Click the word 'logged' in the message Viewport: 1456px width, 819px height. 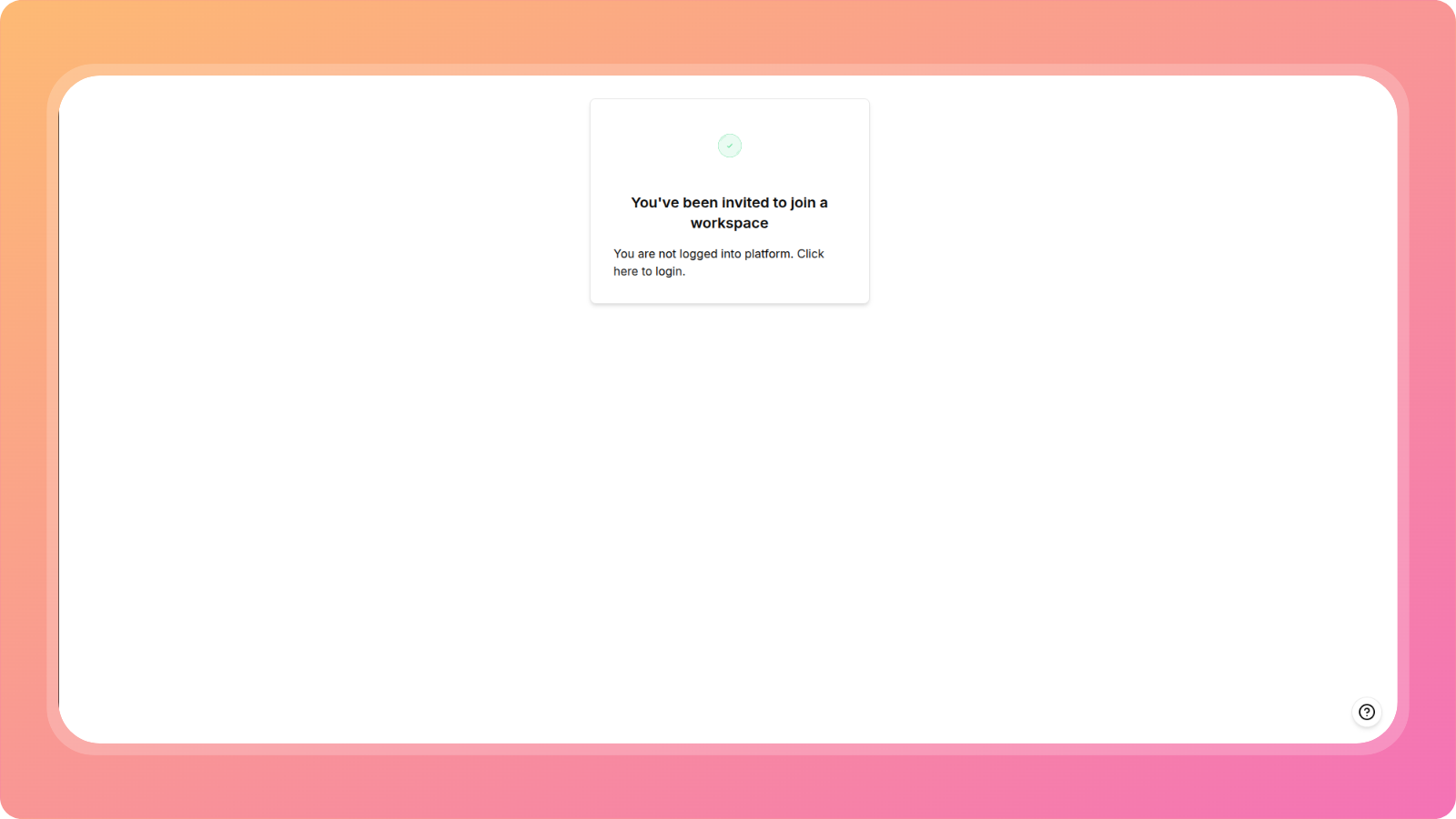coord(698,254)
